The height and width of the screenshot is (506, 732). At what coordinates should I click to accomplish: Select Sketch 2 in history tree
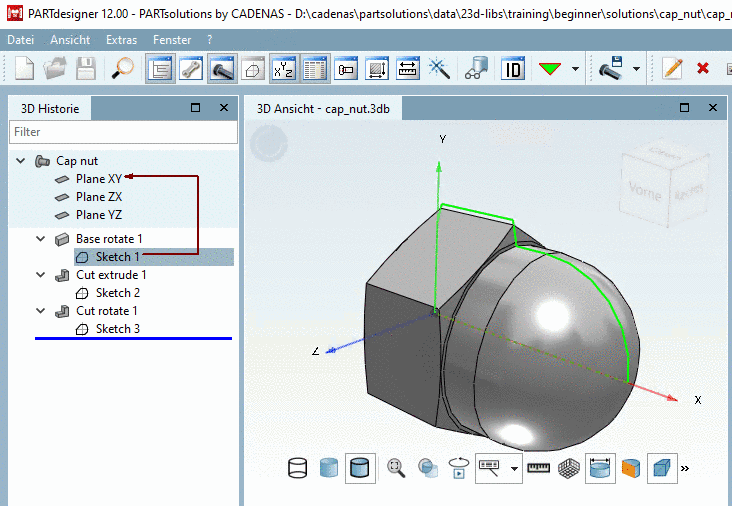[118, 293]
